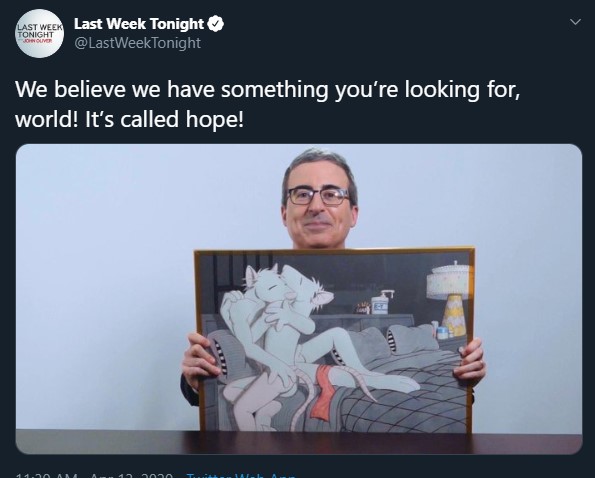595x478 pixels.
Task: Click the tweet text line about hope
Action: 129,120
